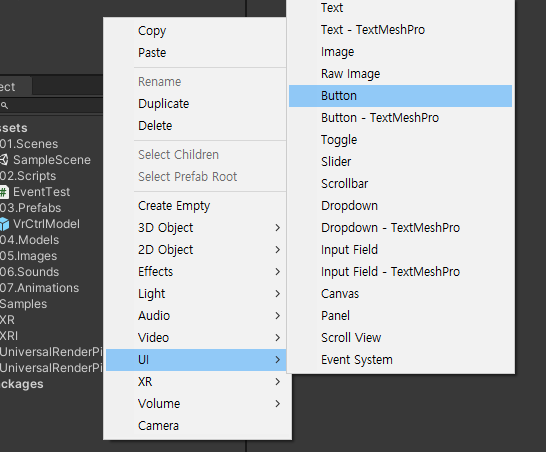The height and width of the screenshot is (452, 546).
Task: Select the 06.Sounds folder
Action: click(x=30, y=272)
